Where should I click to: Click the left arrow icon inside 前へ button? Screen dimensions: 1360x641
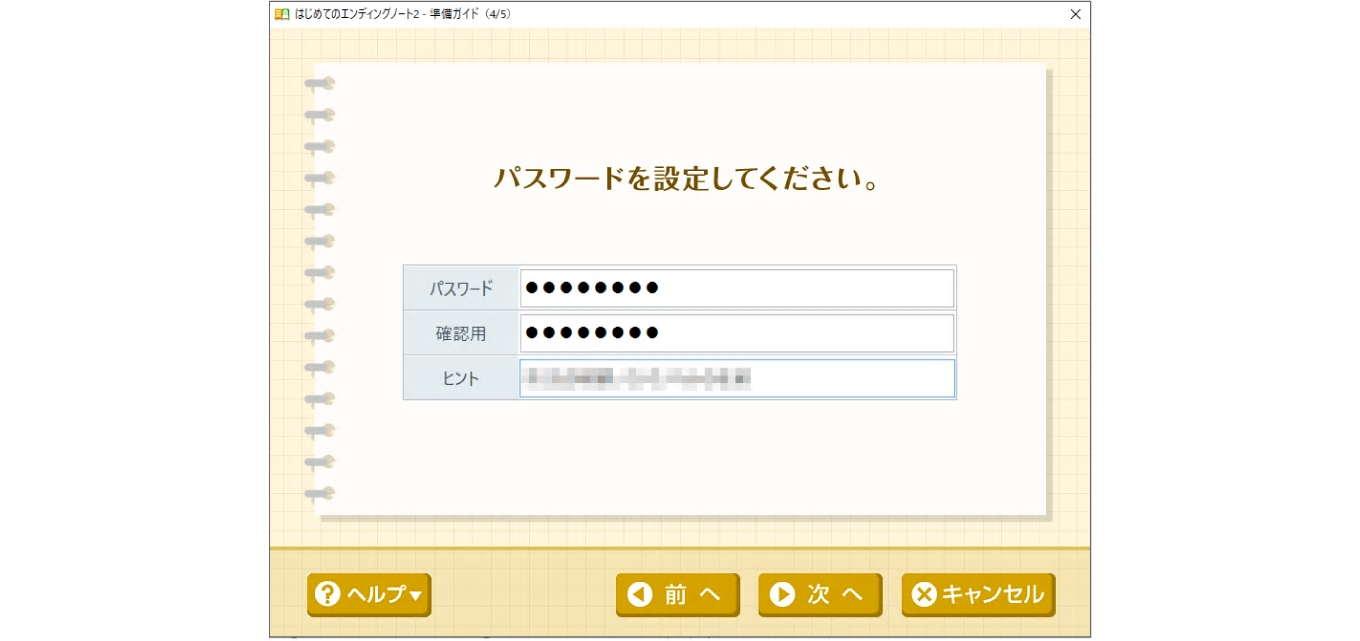(x=639, y=594)
